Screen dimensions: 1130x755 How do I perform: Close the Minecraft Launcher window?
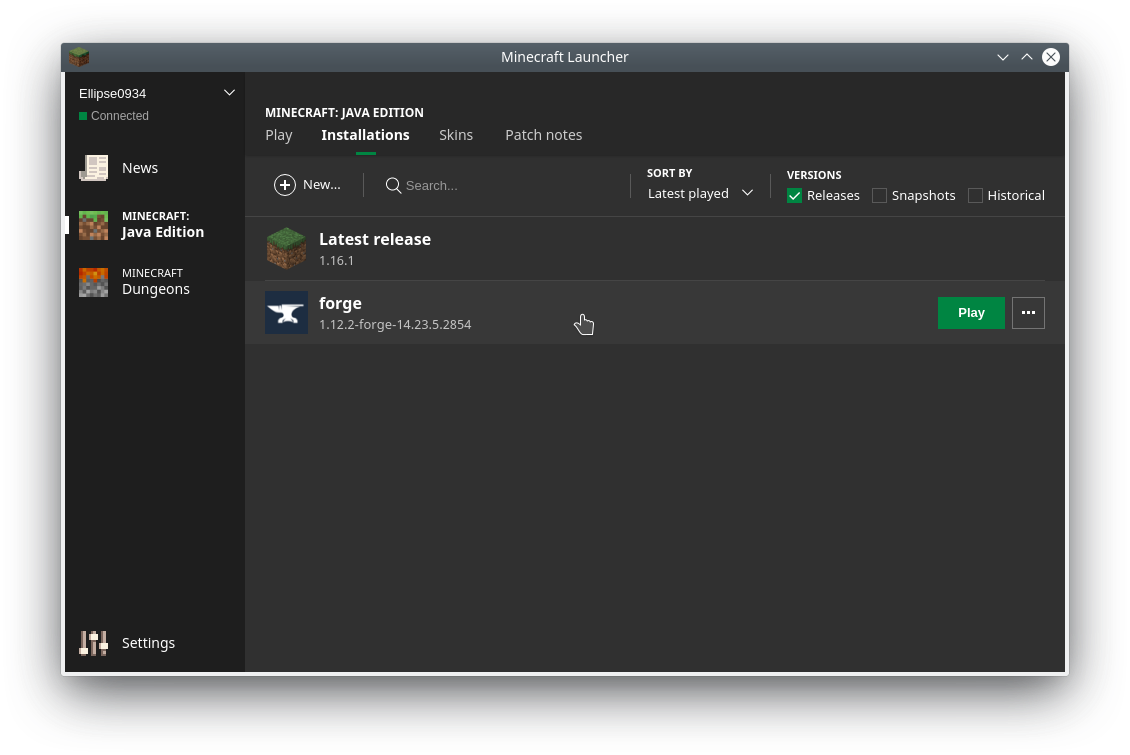click(x=1051, y=57)
